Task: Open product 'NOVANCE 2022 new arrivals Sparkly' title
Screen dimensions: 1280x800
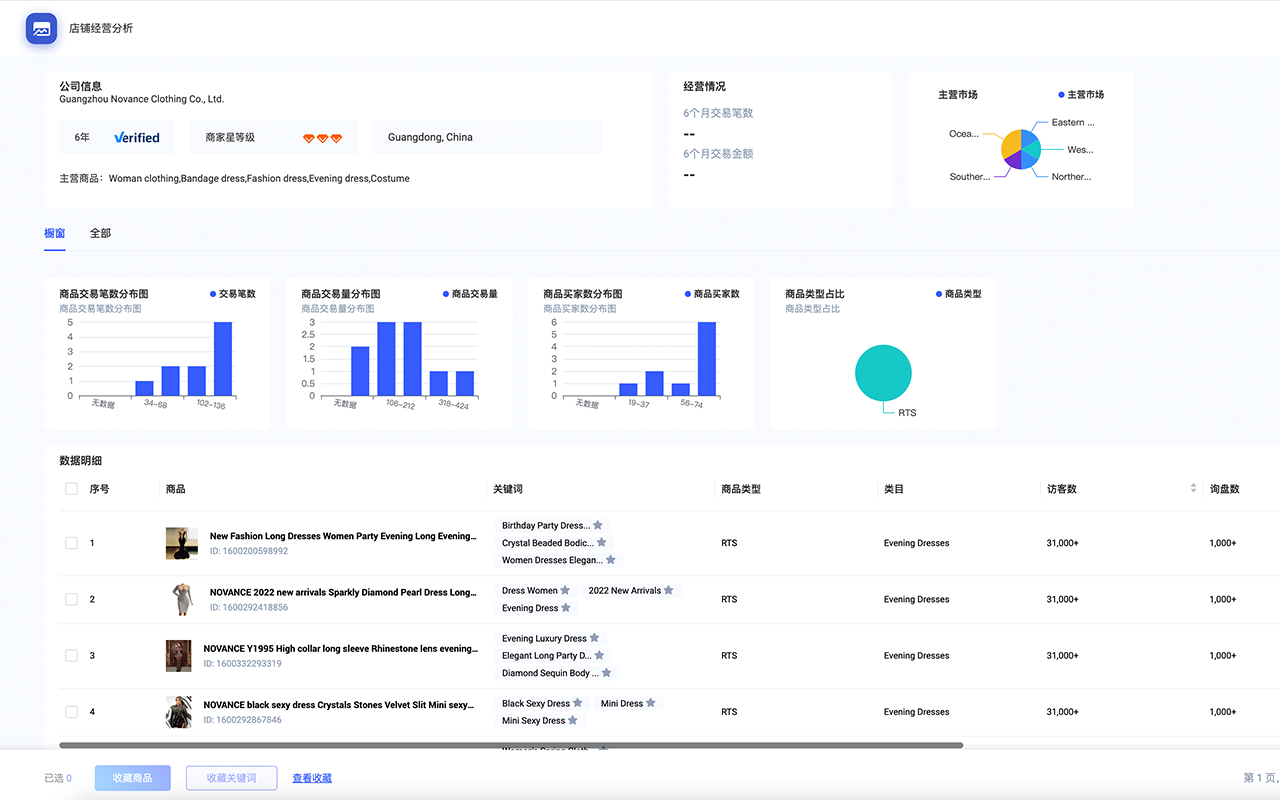Action: (x=343, y=592)
